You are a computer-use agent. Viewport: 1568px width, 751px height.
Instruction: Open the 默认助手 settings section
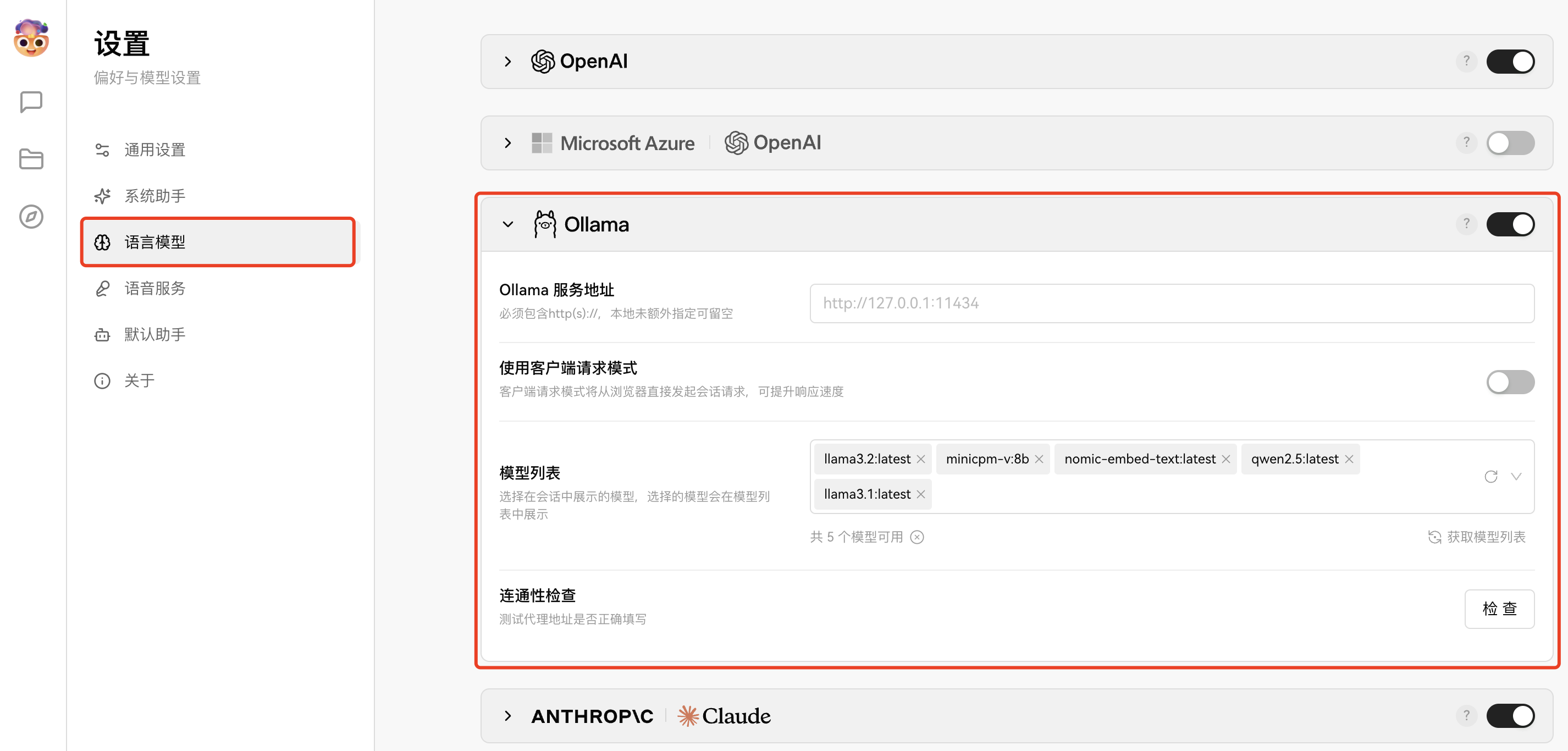click(155, 334)
